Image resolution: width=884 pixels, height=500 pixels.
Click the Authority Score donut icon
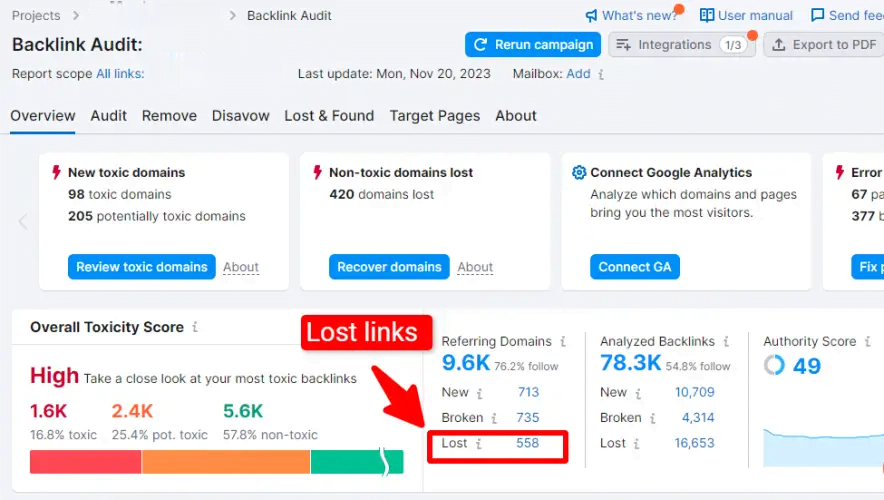774,365
